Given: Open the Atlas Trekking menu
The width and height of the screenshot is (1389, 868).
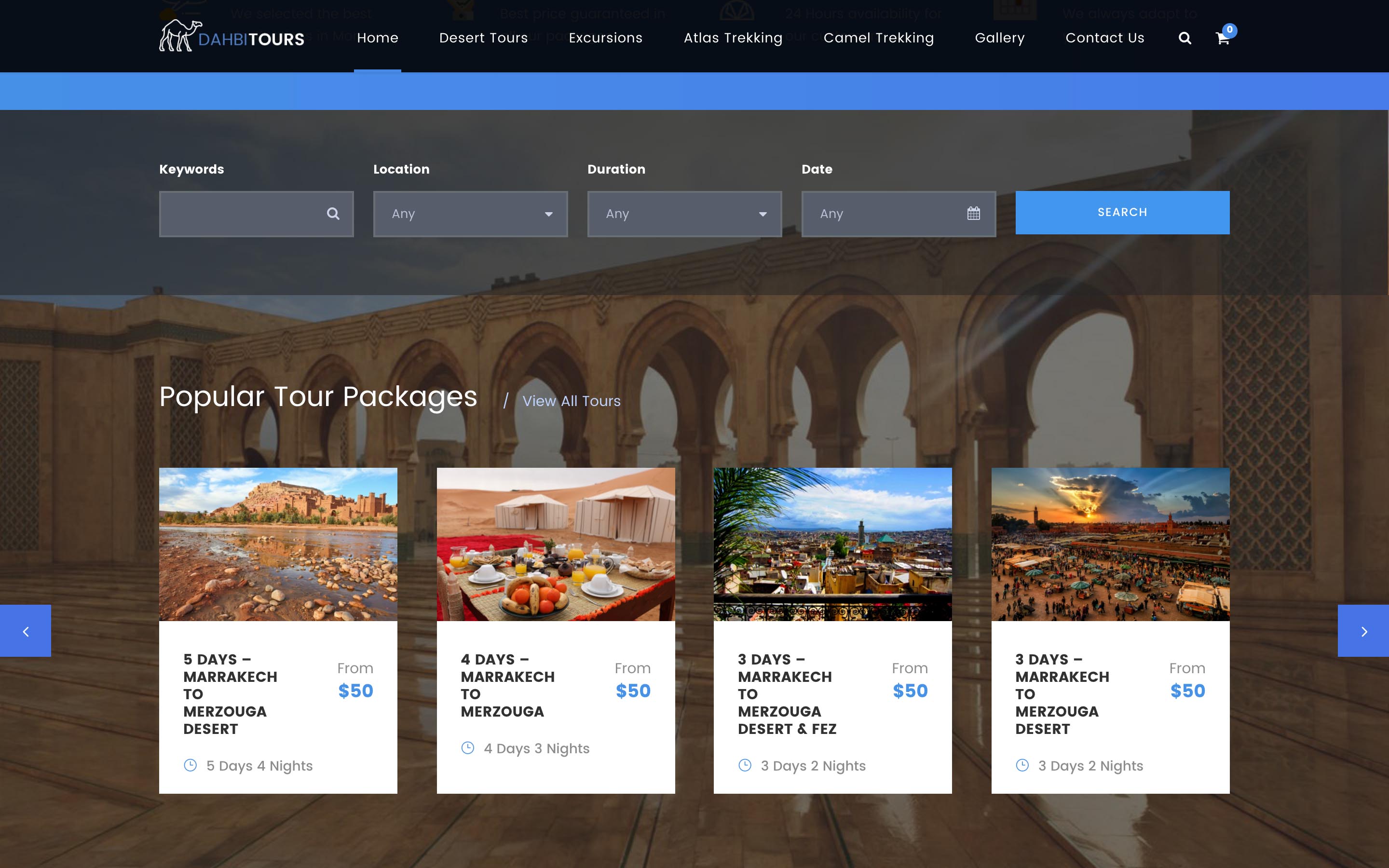Looking at the screenshot, I should coord(733,38).
